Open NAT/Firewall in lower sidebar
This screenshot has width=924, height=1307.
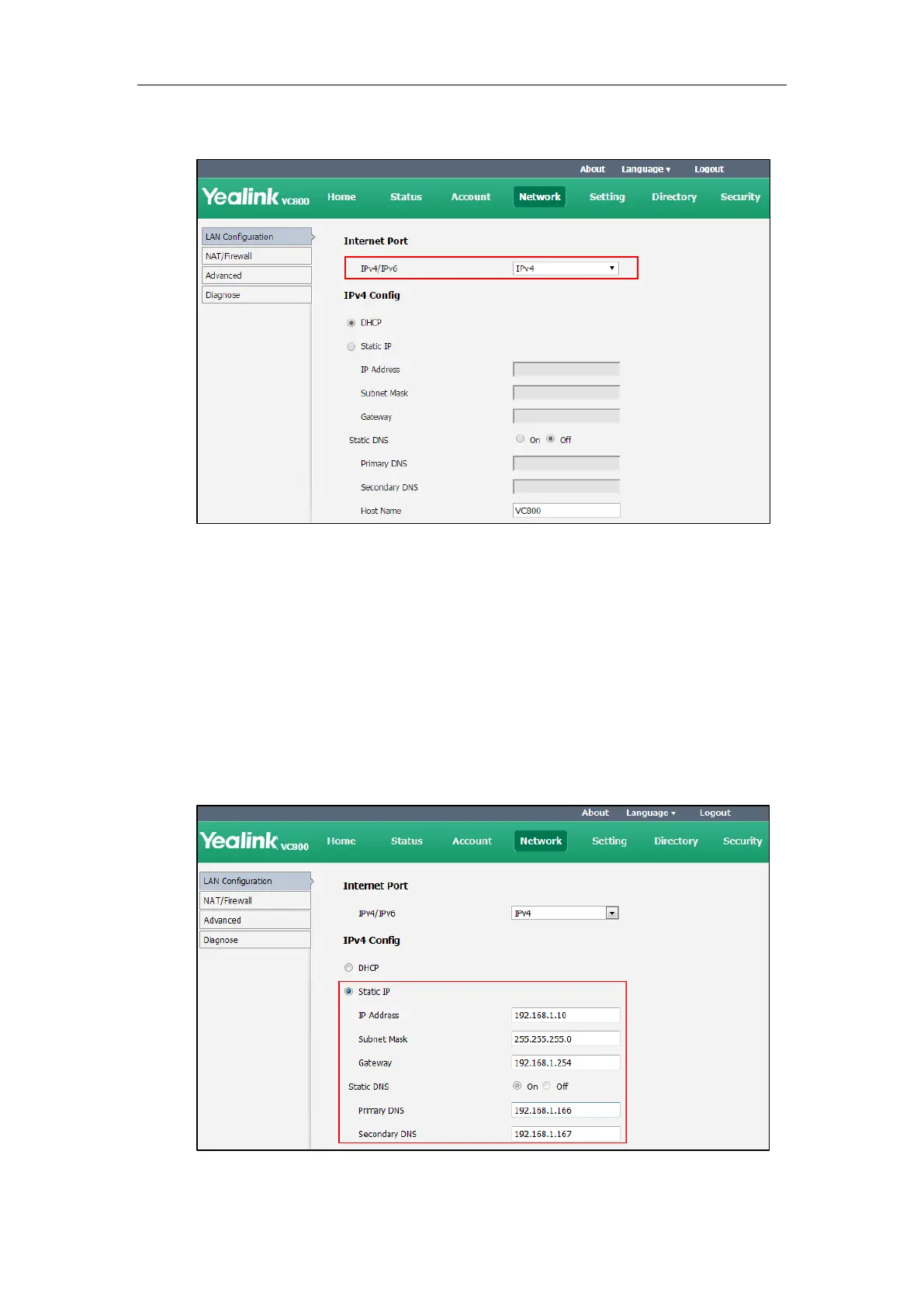point(255,900)
